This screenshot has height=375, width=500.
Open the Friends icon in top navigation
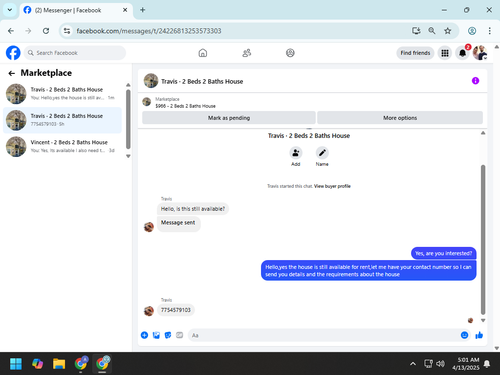click(x=247, y=53)
